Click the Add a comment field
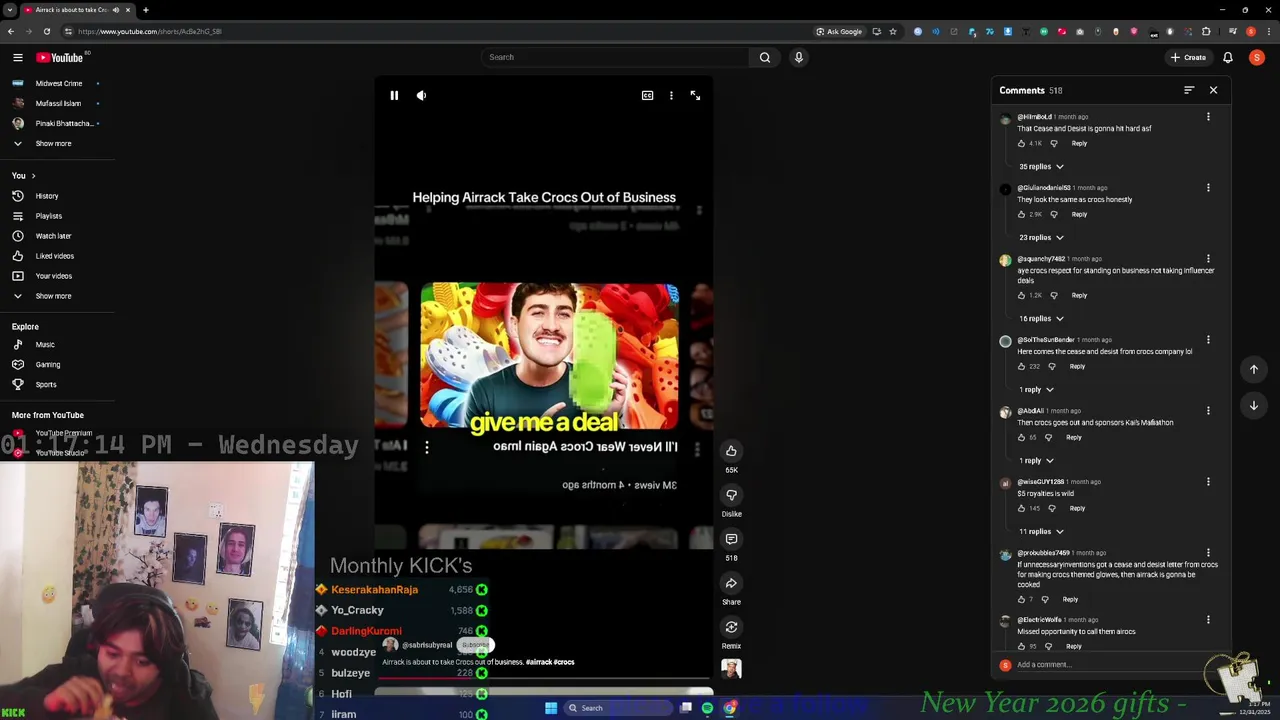The width and height of the screenshot is (1280, 720). click(x=1118, y=665)
